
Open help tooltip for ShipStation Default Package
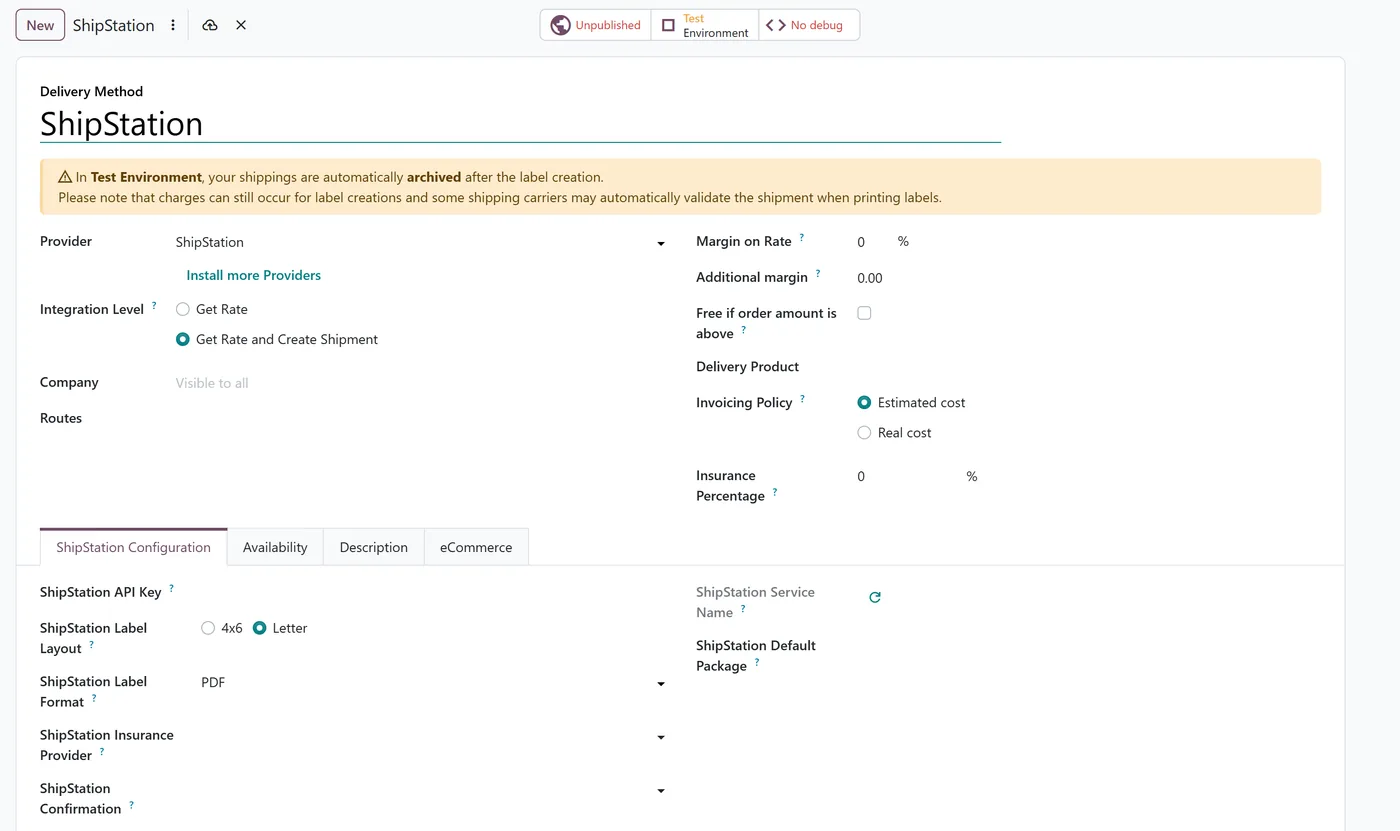point(757,663)
